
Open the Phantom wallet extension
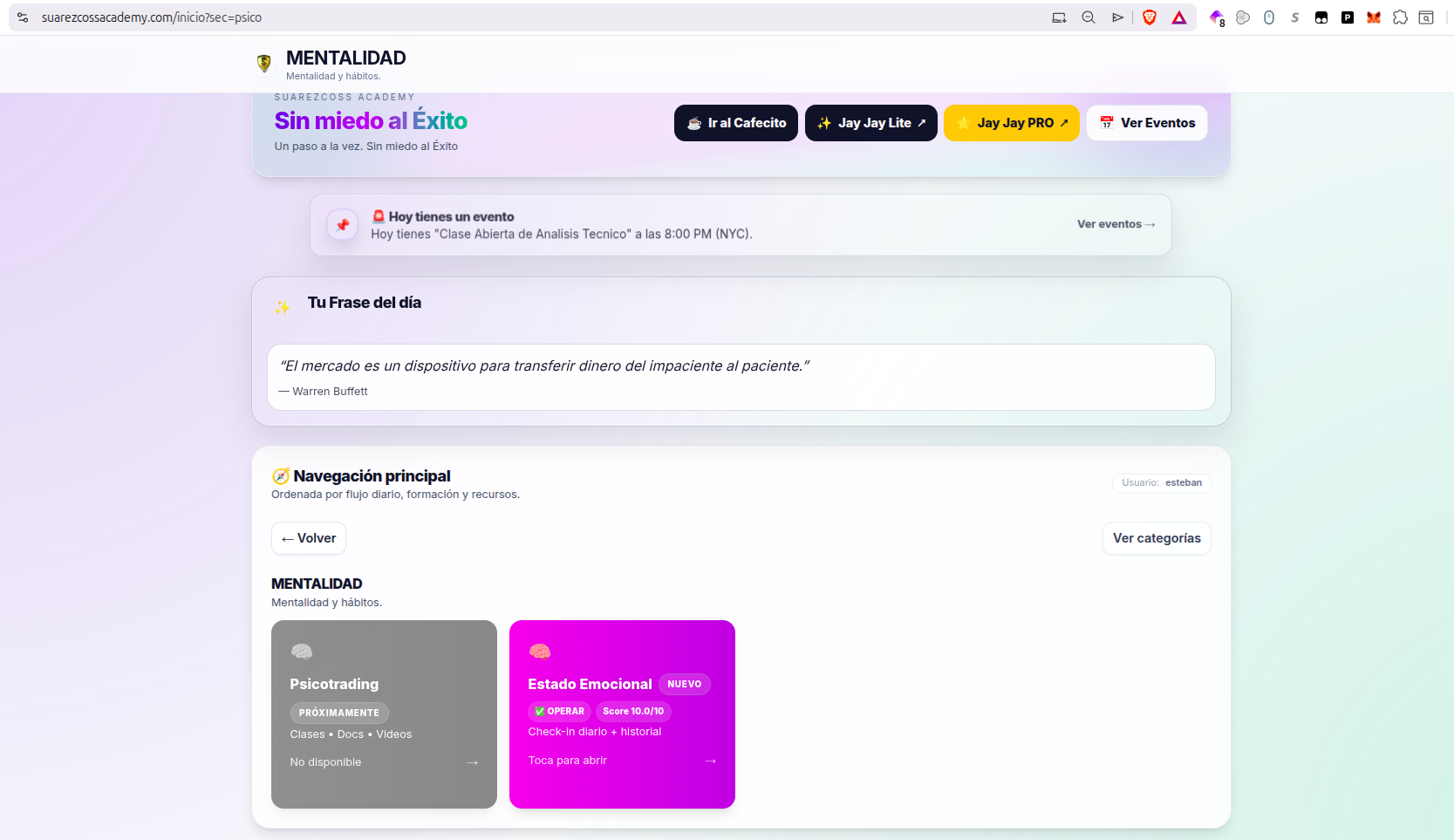coord(1348,17)
